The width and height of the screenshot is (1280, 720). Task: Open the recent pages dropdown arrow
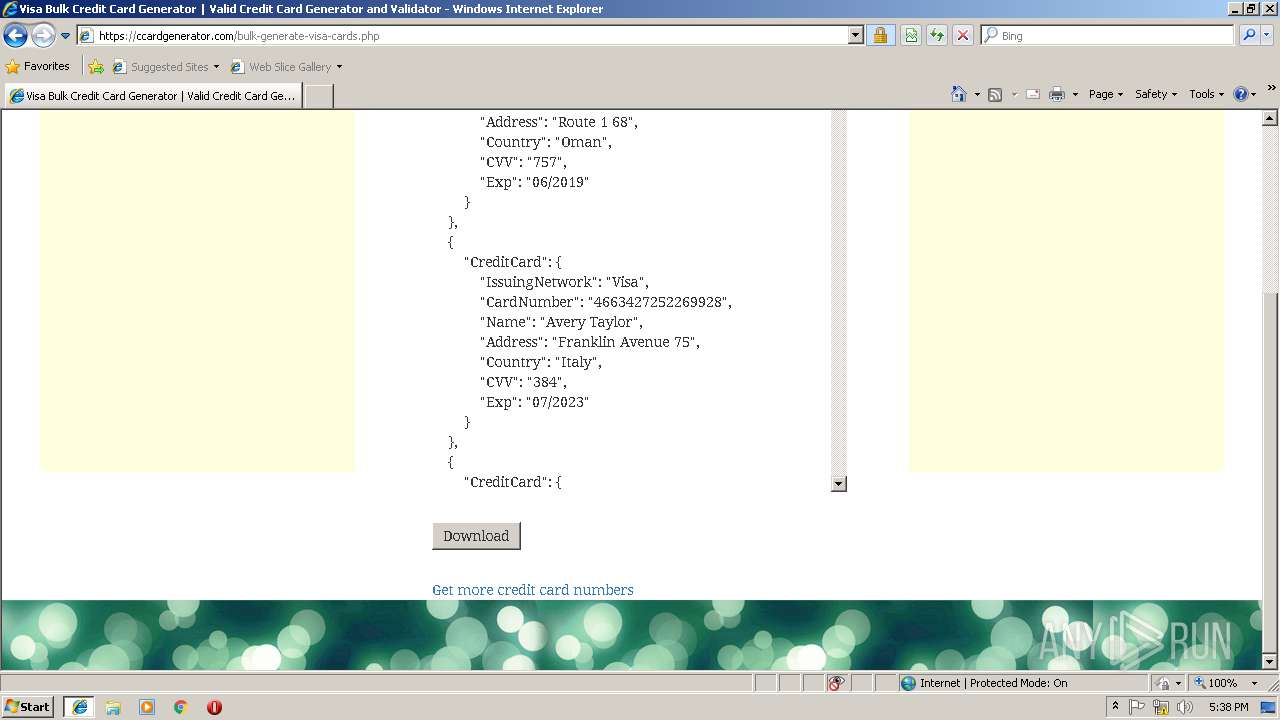pyautogui.click(x=65, y=36)
